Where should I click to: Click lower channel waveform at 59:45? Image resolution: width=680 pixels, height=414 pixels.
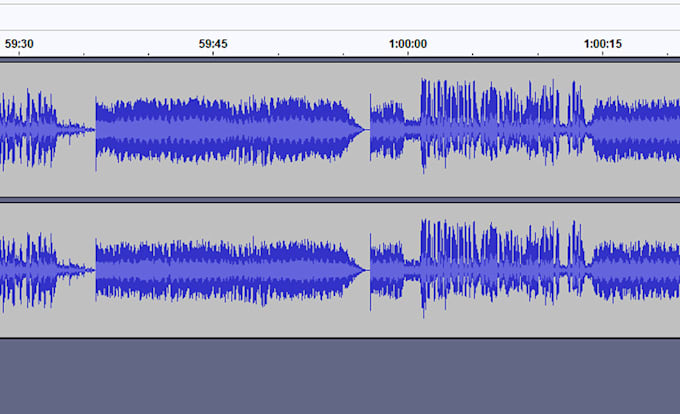pos(213,270)
